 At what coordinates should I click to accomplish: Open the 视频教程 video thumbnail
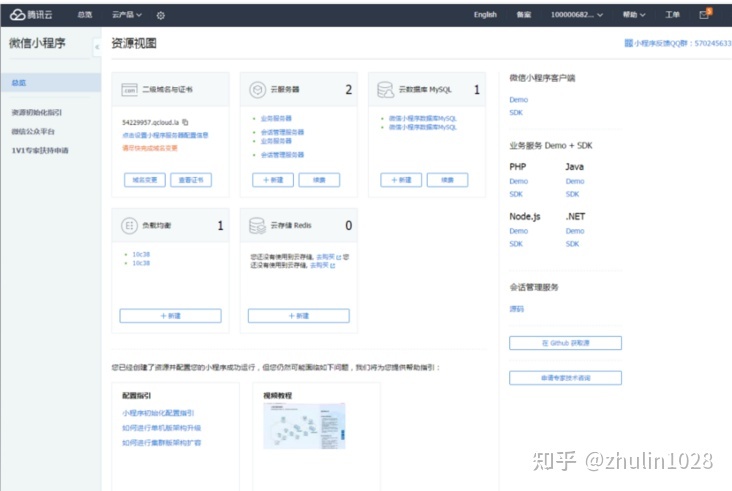[304, 426]
